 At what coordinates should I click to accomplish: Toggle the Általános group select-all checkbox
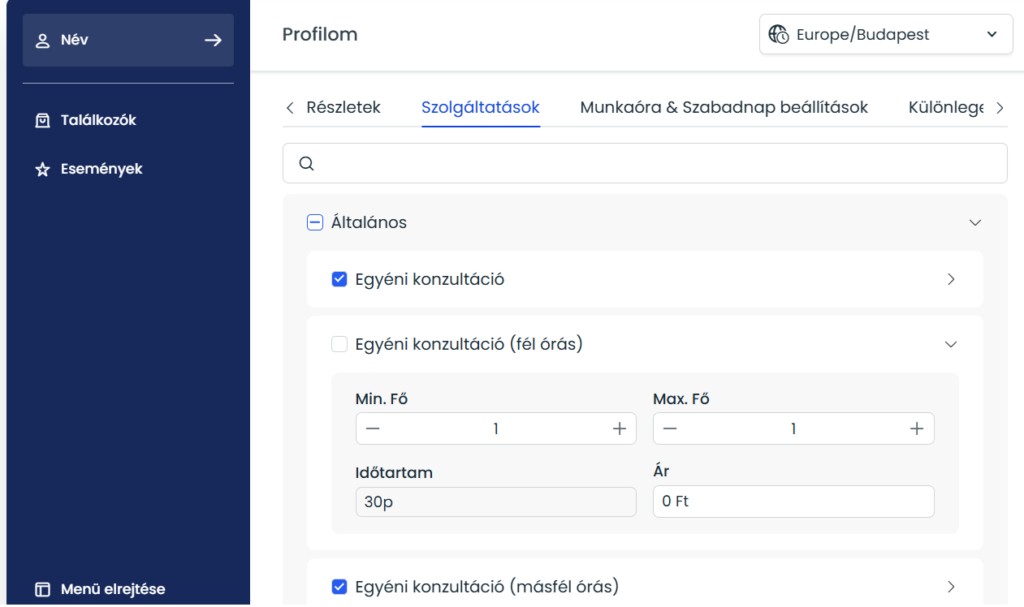pos(314,223)
